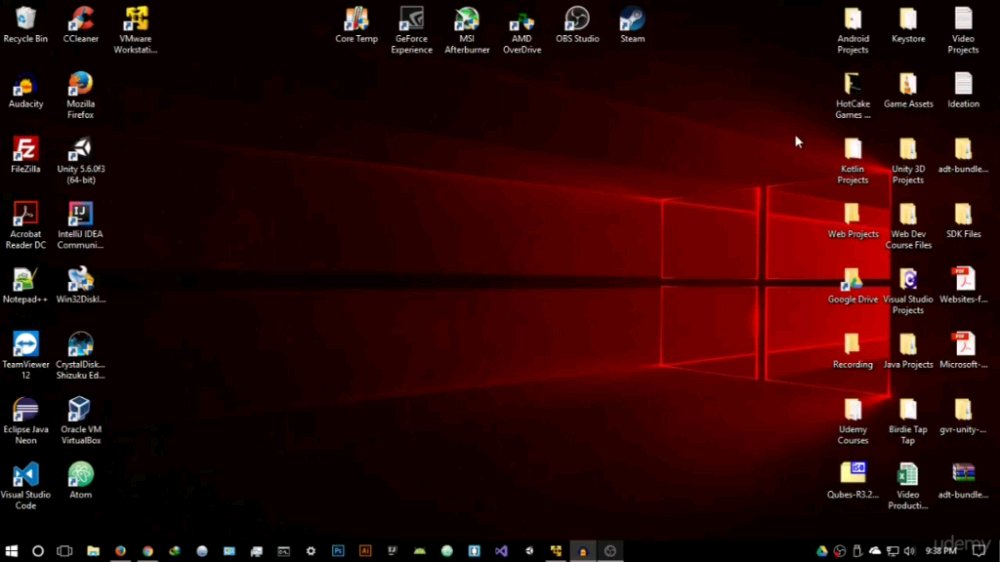This screenshot has width=1000, height=562.
Task: Open OneDrive cloud tray icon
Action: tap(875, 551)
